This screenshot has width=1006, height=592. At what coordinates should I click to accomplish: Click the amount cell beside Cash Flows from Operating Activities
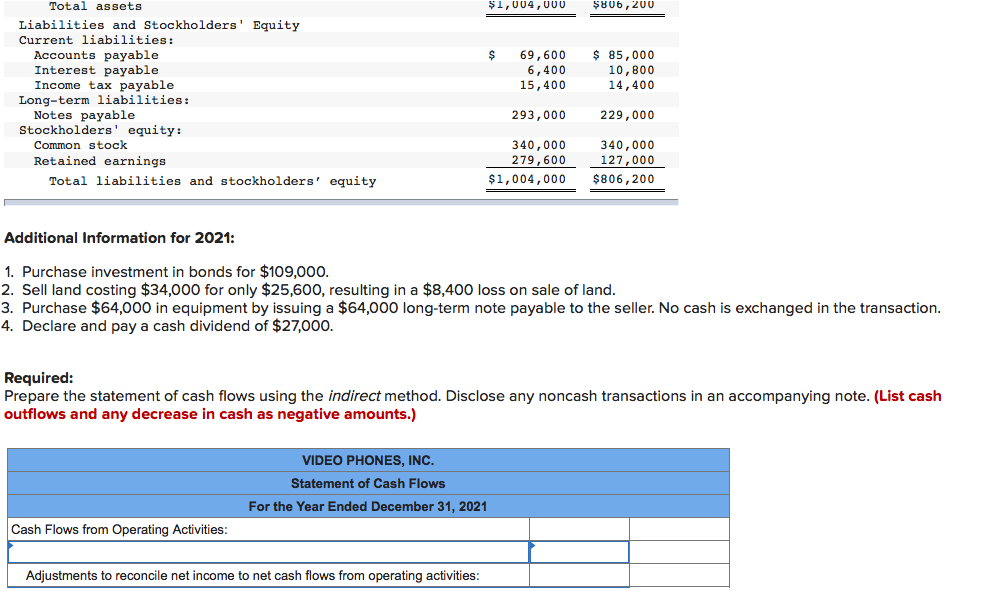pos(578,529)
